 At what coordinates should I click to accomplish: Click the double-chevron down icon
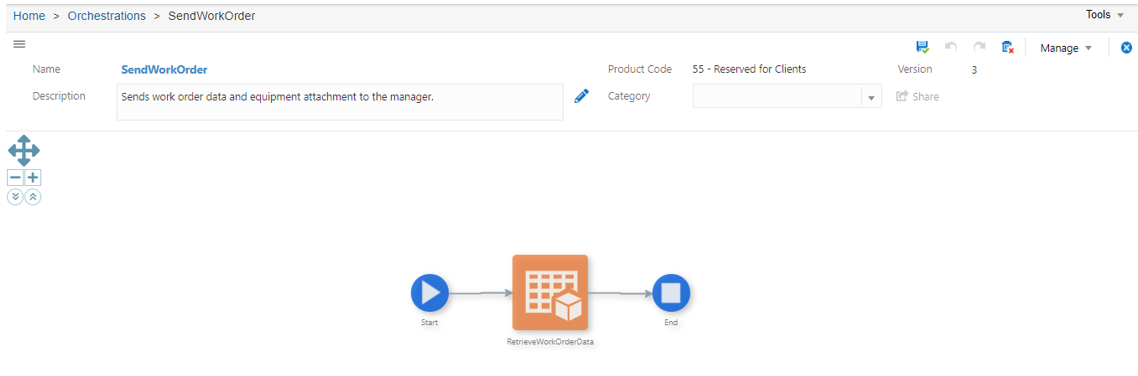(x=15, y=197)
